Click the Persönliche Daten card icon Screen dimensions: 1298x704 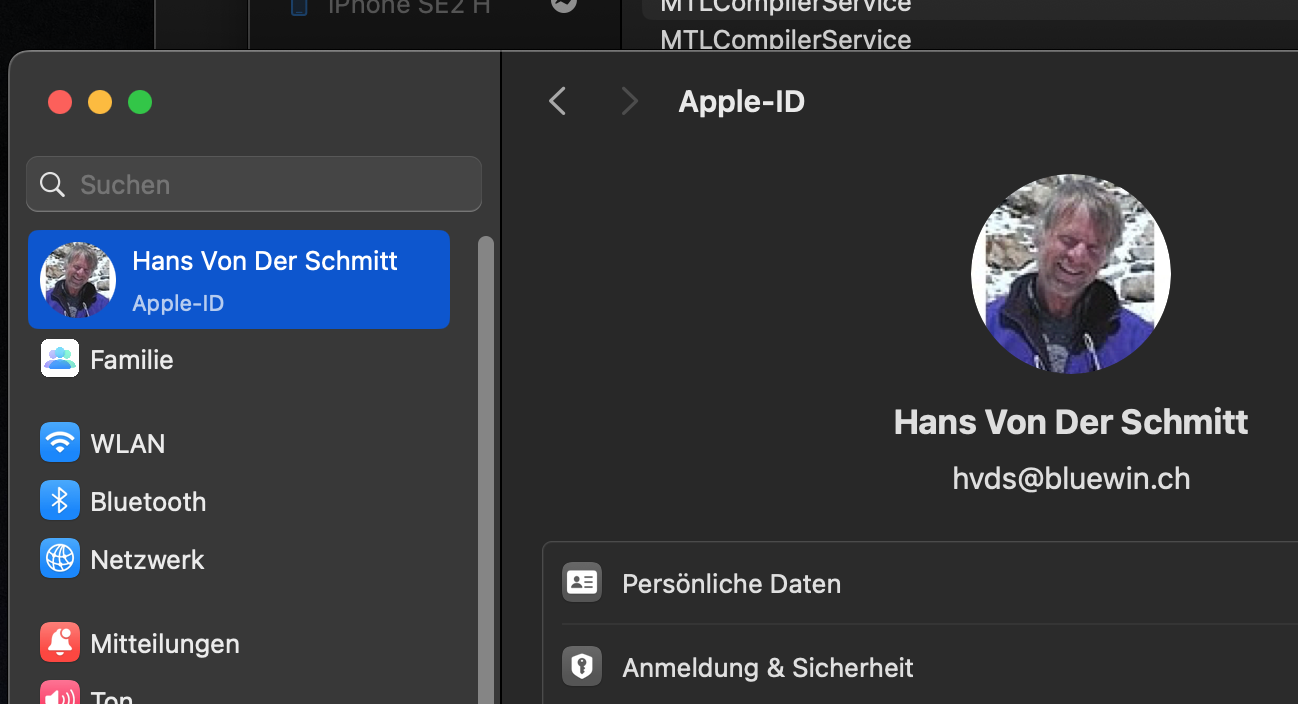click(x=582, y=583)
